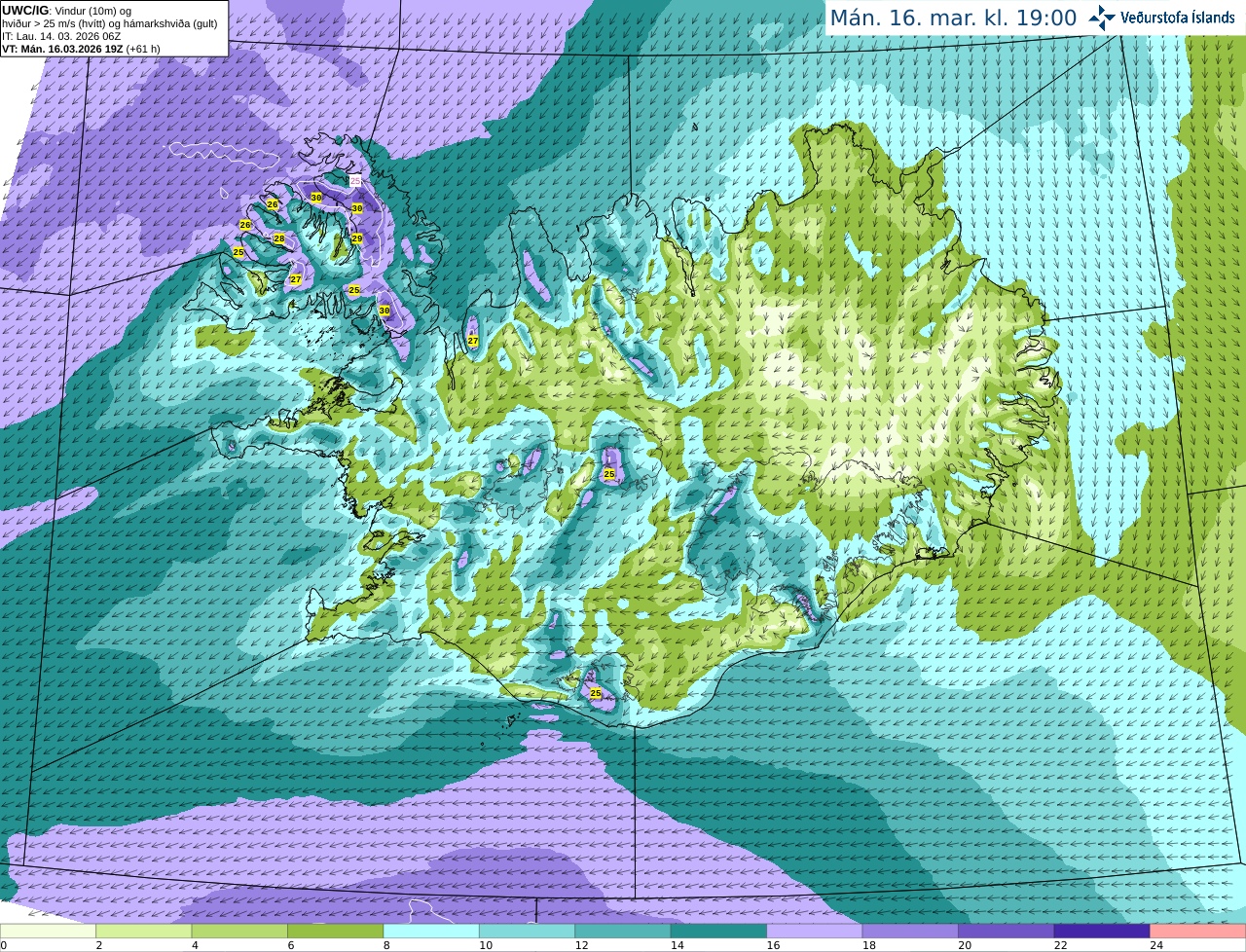Screen dimensions: 1246x952
Task: Click the 'hviður > 25 m/s (hvítt)' description line
Action: tap(110, 22)
